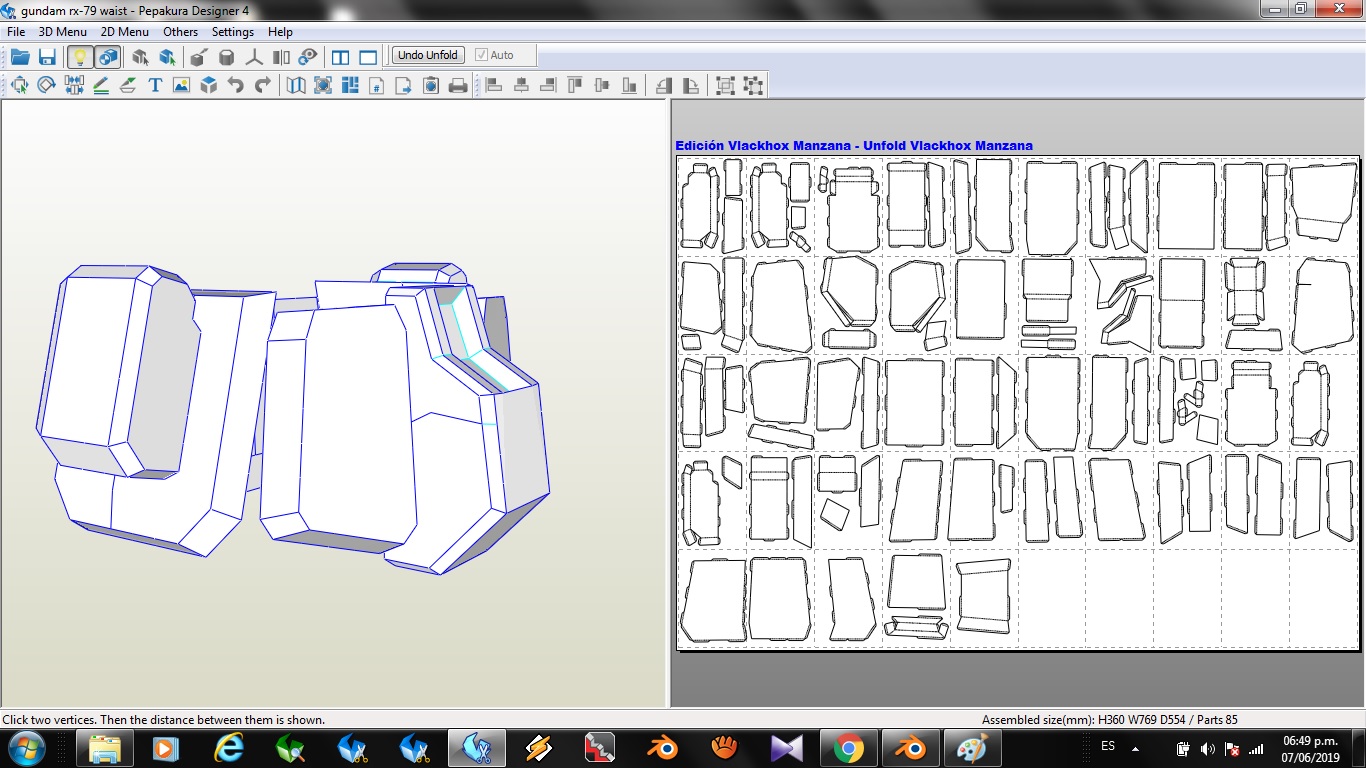
Task: Select the edge color pencil tool
Action: [101, 85]
